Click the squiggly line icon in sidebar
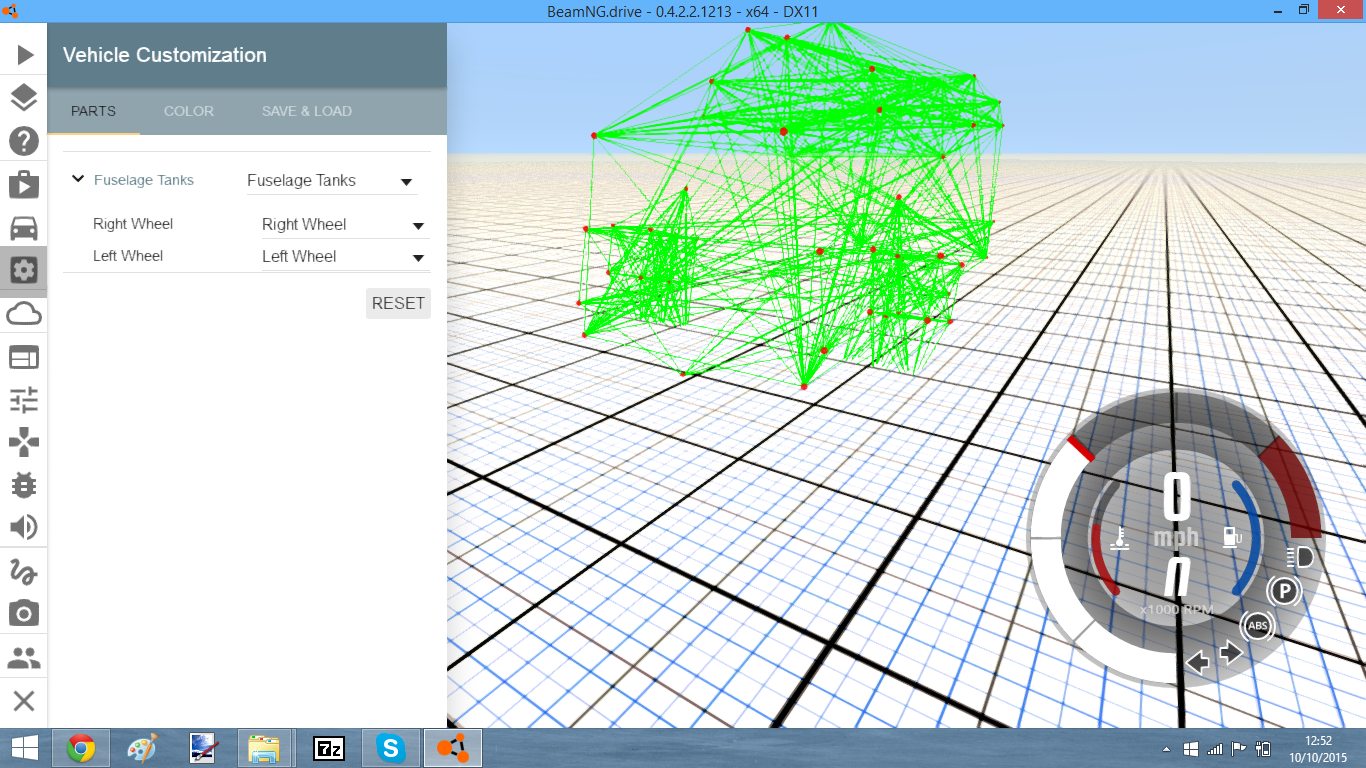This screenshot has width=1366, height=768. (x=24, y=571)
